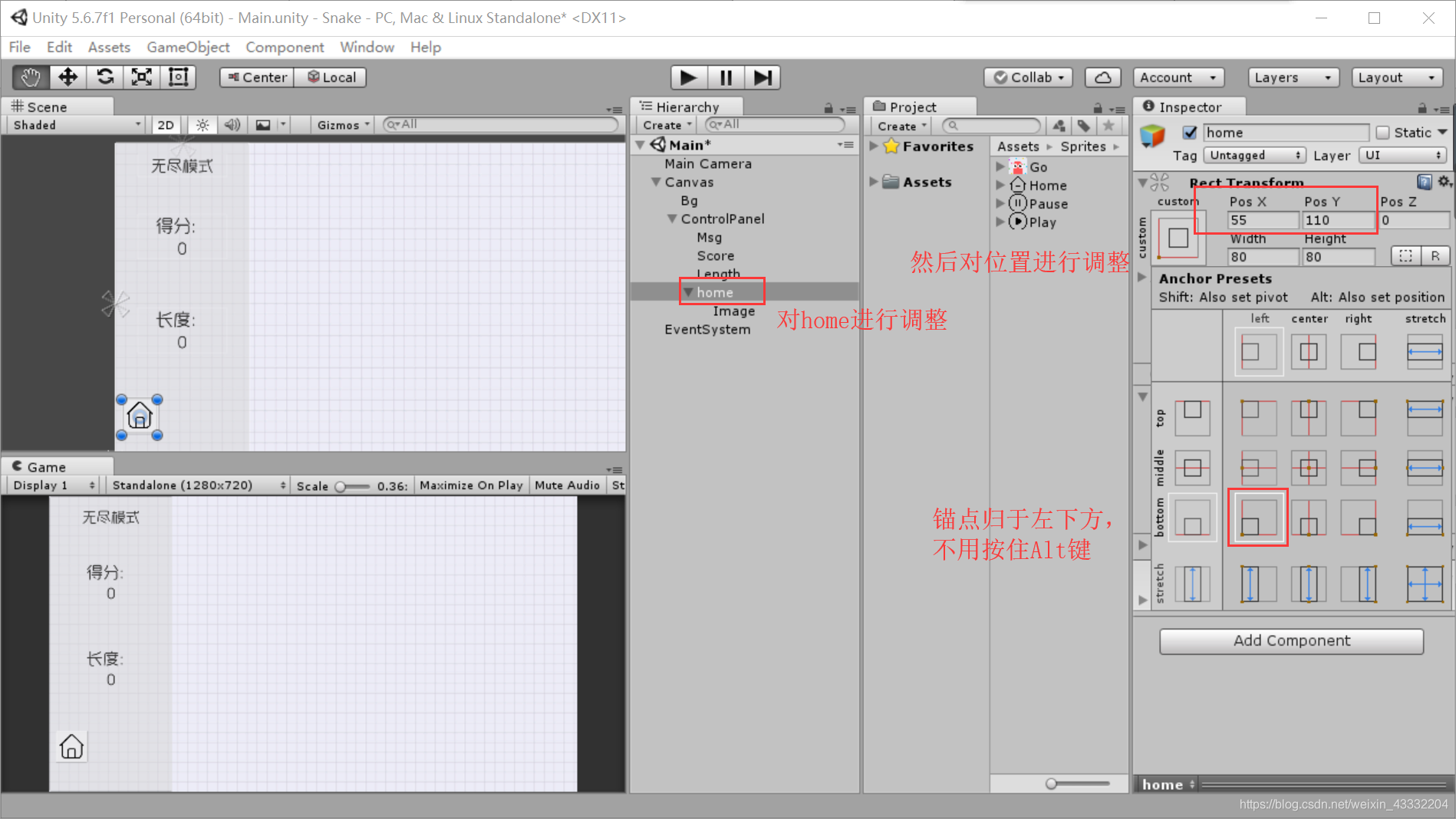Open the Window menu

click(367, 47)
